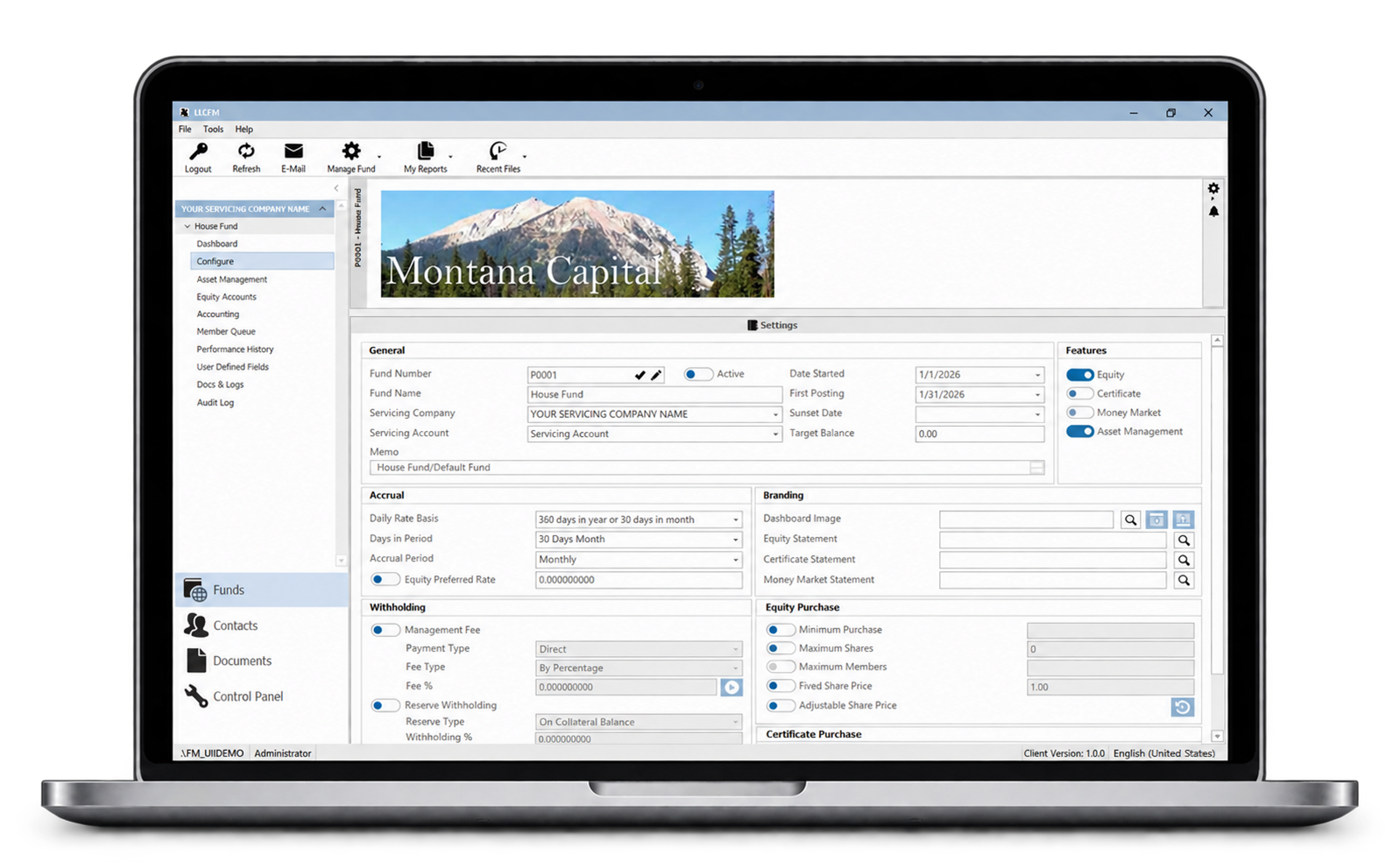Collapse the left navigation pane arrow
1400x862 pixels.
point(336,188)
